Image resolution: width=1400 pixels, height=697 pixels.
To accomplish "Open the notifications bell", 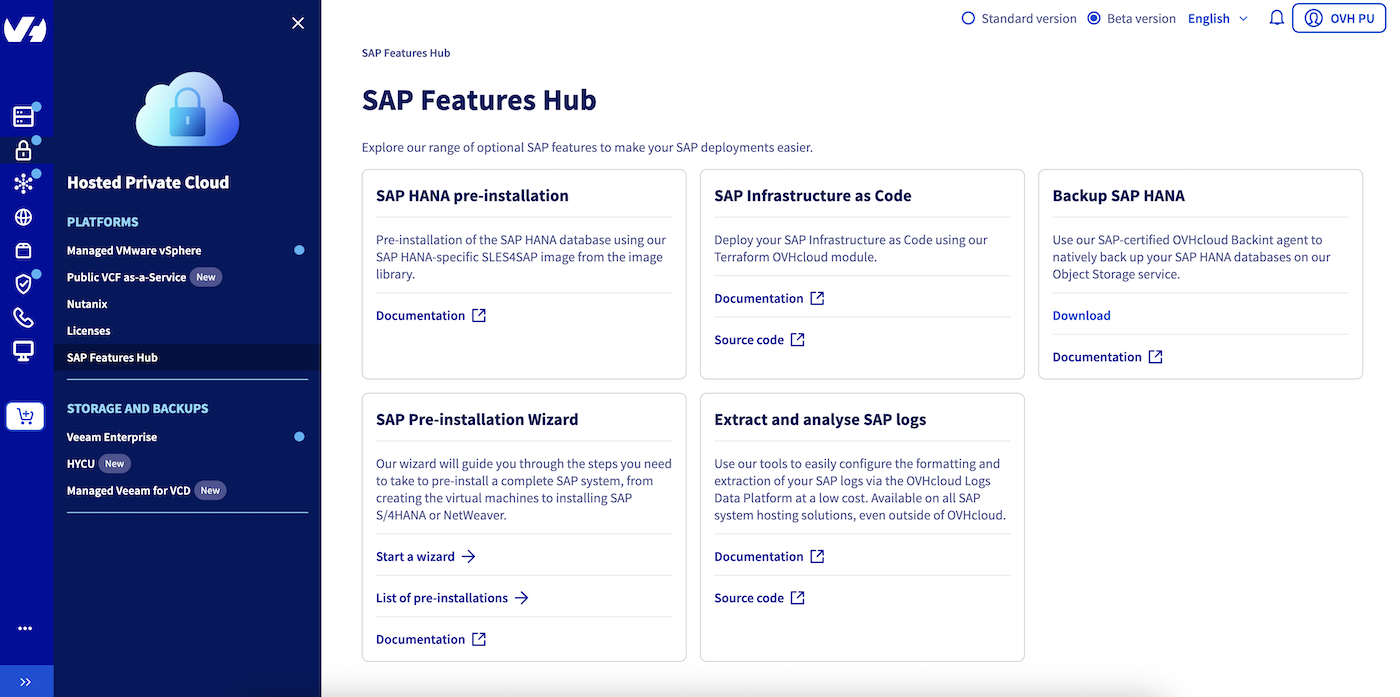I will 1276,17.
